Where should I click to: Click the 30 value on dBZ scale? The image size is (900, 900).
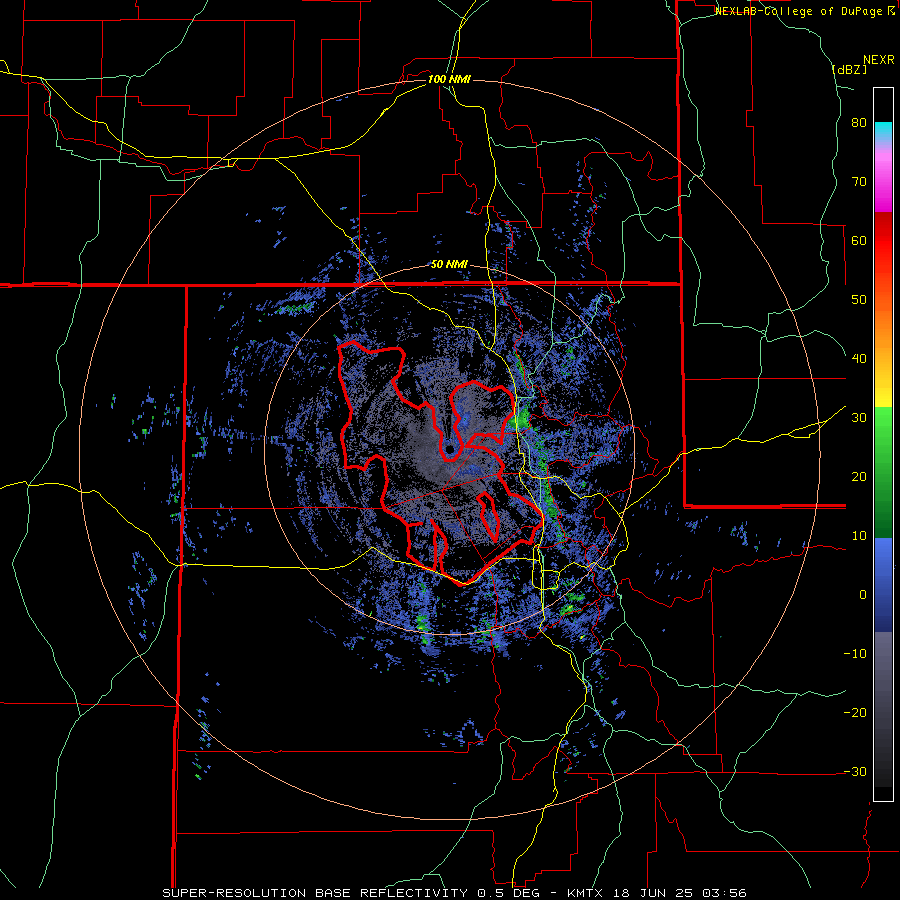coord(859,418)
